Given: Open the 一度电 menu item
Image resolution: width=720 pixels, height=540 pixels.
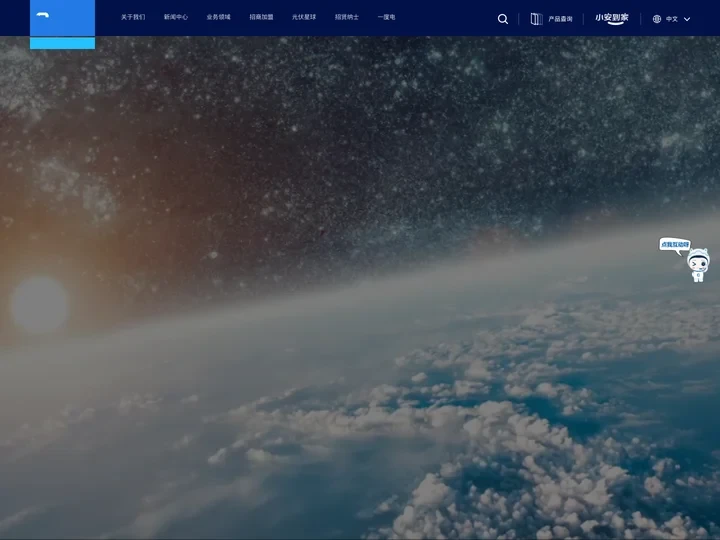Looking at the screenshot, I should (x=386, y=17).
